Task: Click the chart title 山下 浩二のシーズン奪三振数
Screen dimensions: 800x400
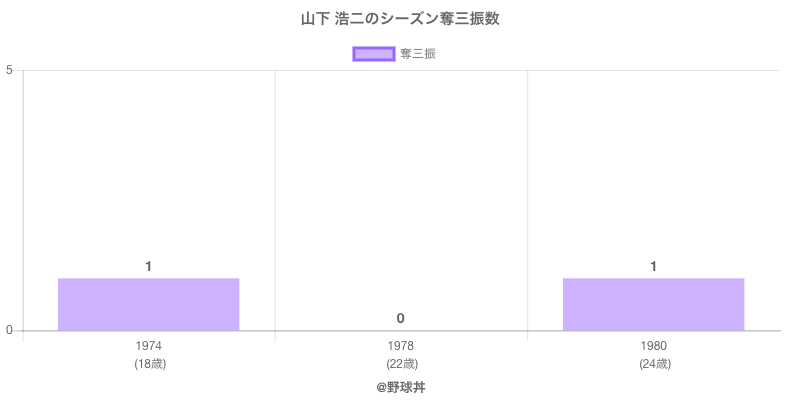Action: [400, 19]
